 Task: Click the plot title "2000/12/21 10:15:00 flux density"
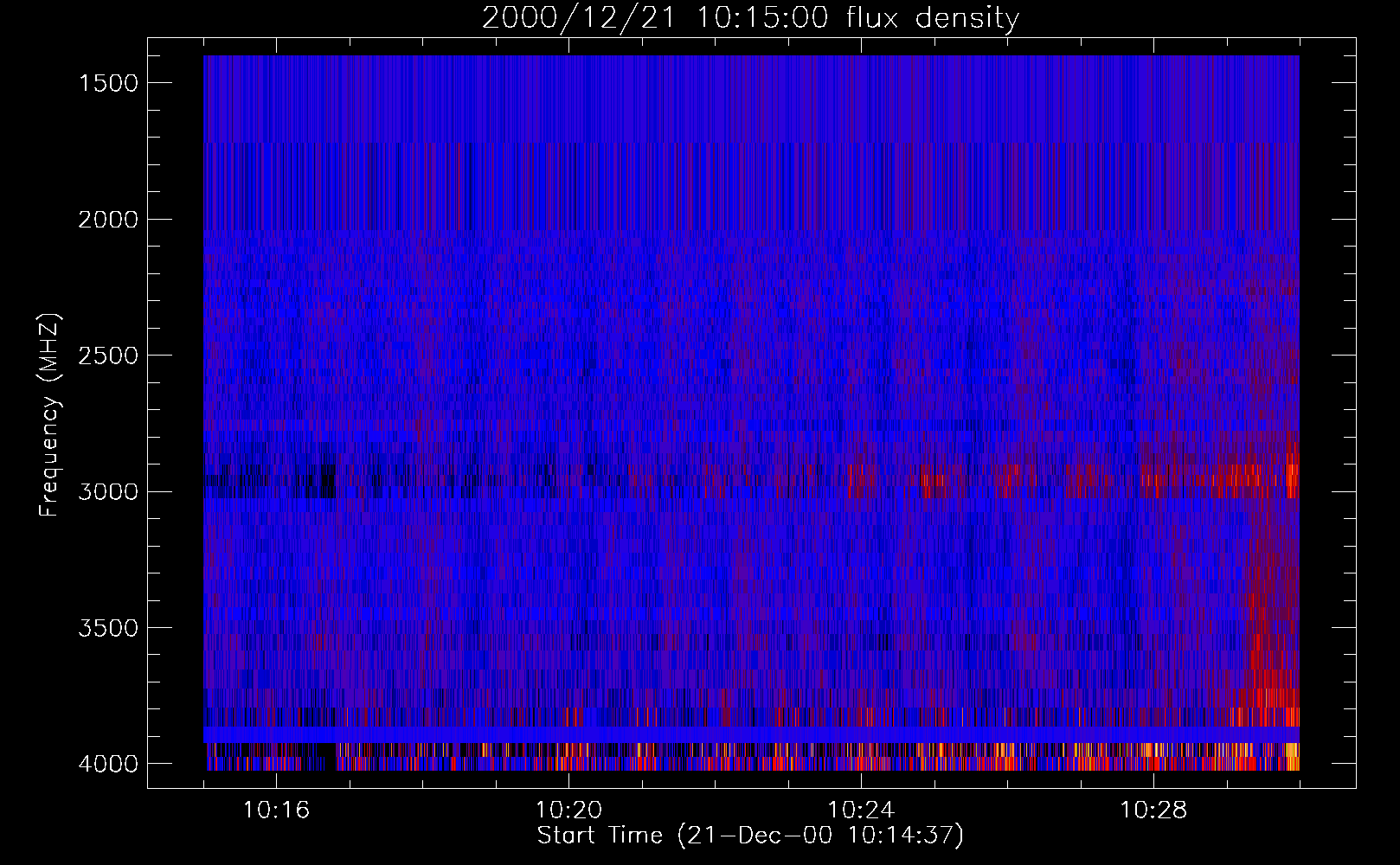[750, 18]
